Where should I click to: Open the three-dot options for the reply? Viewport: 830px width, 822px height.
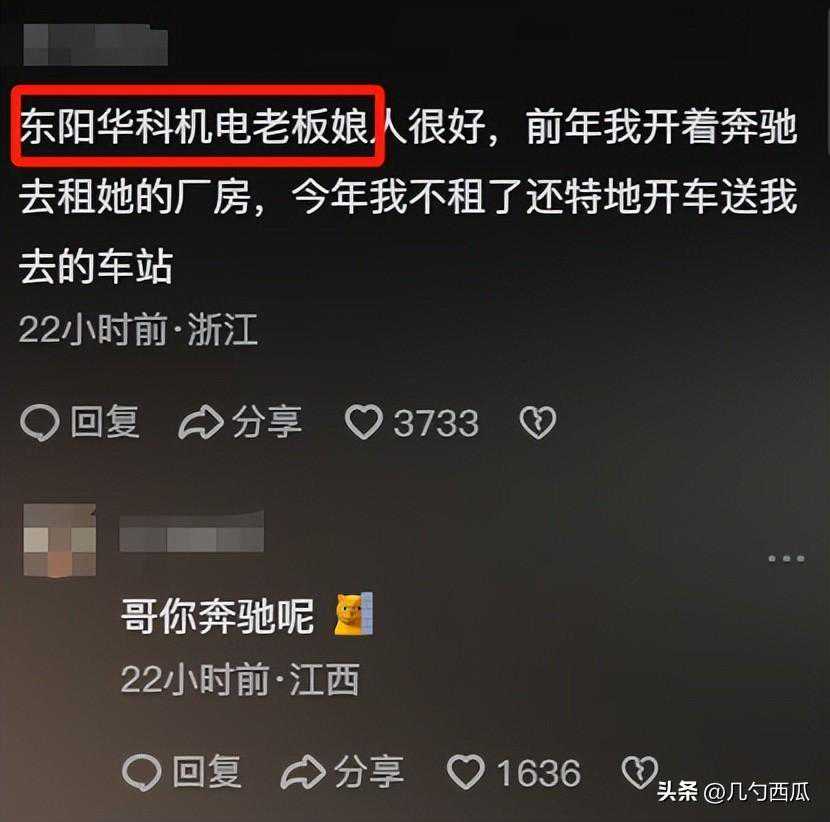coord(787,558)
